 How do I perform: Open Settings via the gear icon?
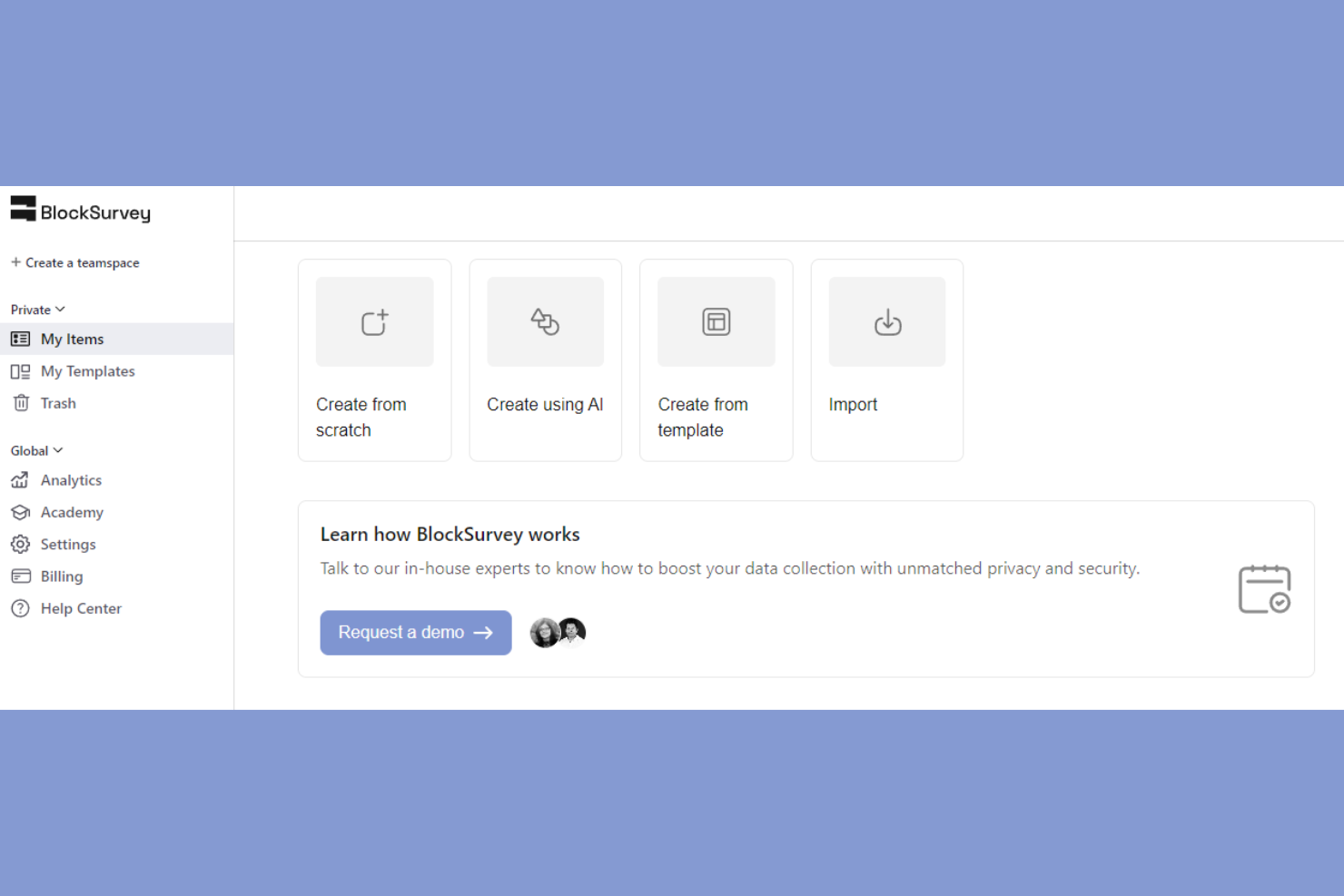(21, 544)
